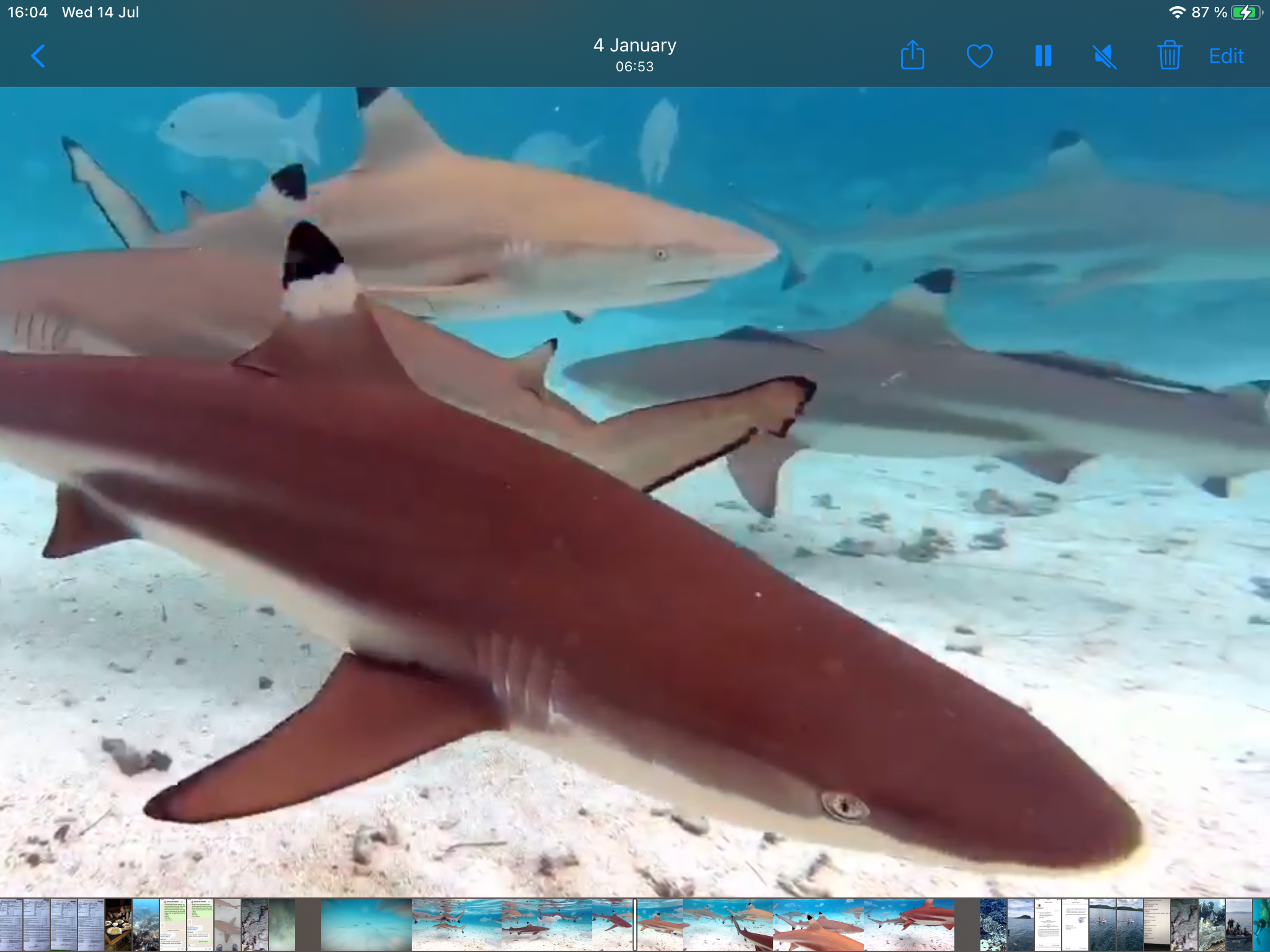Pause the playing video
The image size is (1270, 952).
pyautogui.click(x=1043, y=56)
